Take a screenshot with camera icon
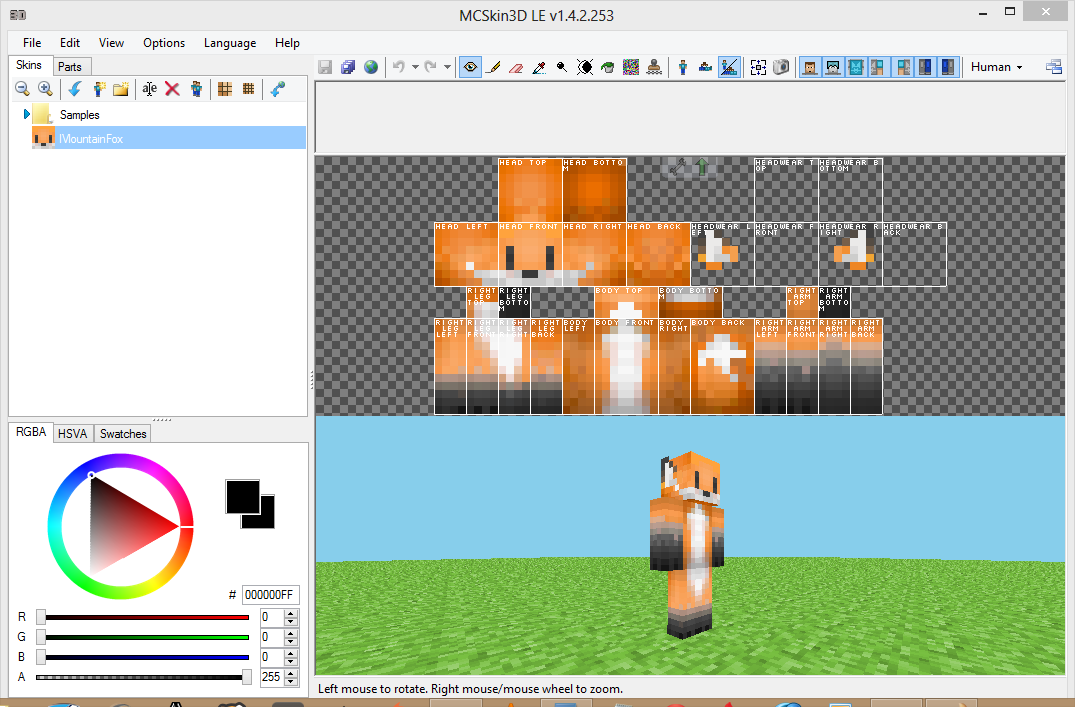Viewport: 1075px width, 707px height. click(x=781, y=67)
